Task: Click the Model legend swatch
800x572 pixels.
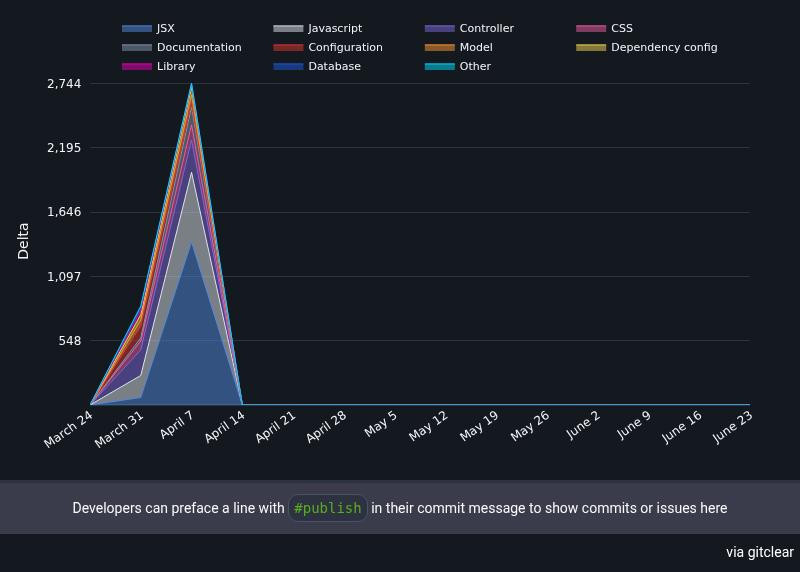Action: coord(440,48)
